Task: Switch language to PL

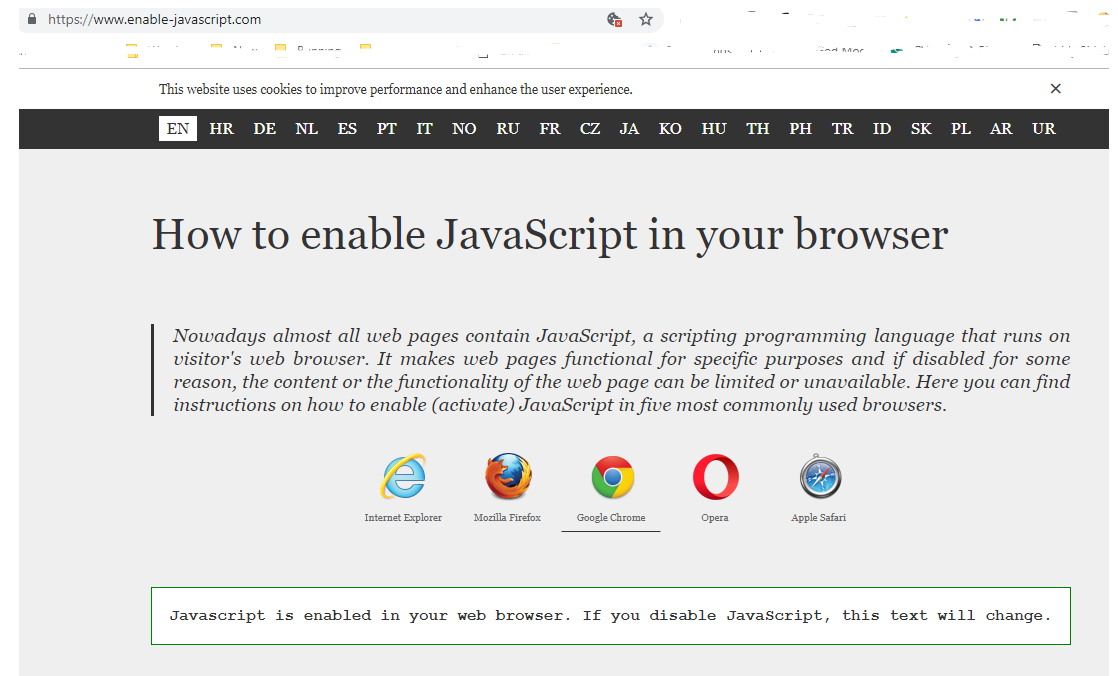Action: (x=960, y=128)
